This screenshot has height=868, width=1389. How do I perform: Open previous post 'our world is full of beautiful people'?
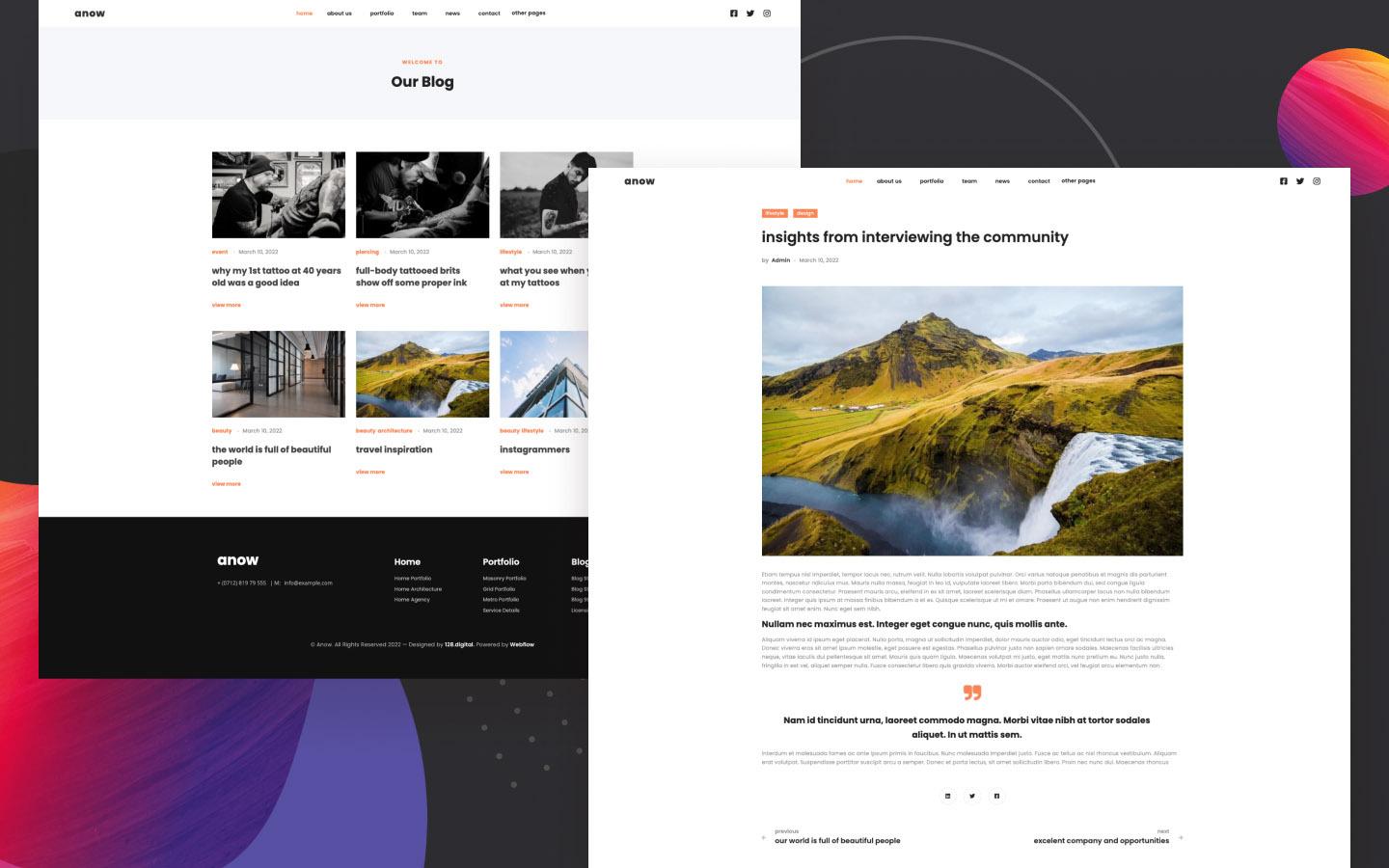click(837, 841)
